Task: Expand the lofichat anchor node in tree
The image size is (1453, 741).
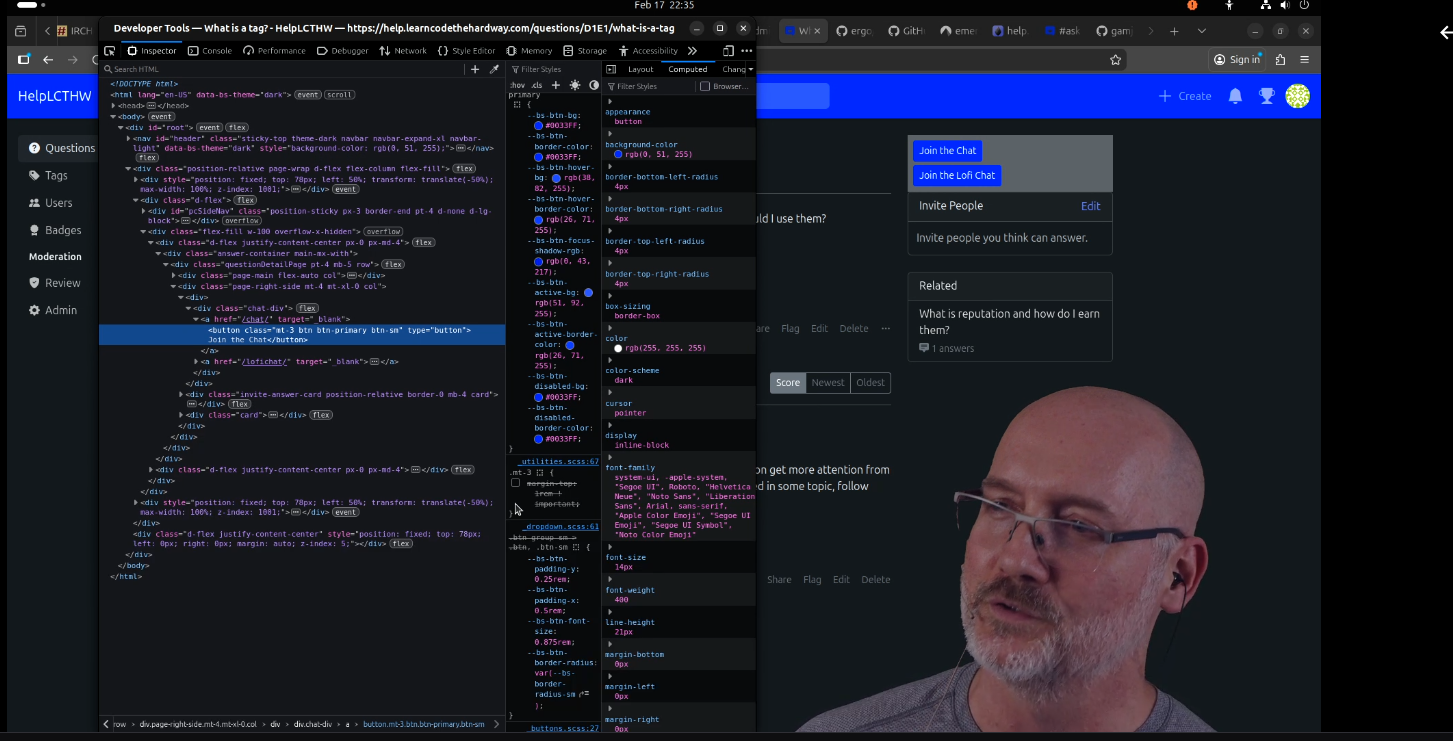Action: (196, 361)
